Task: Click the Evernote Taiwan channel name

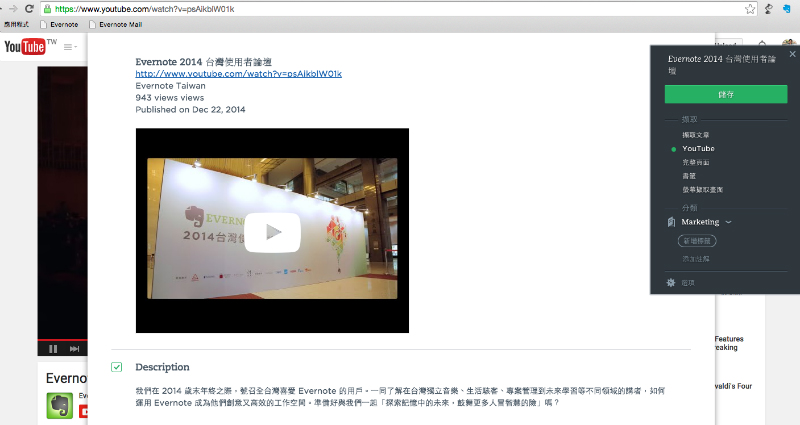Action: 170,86
